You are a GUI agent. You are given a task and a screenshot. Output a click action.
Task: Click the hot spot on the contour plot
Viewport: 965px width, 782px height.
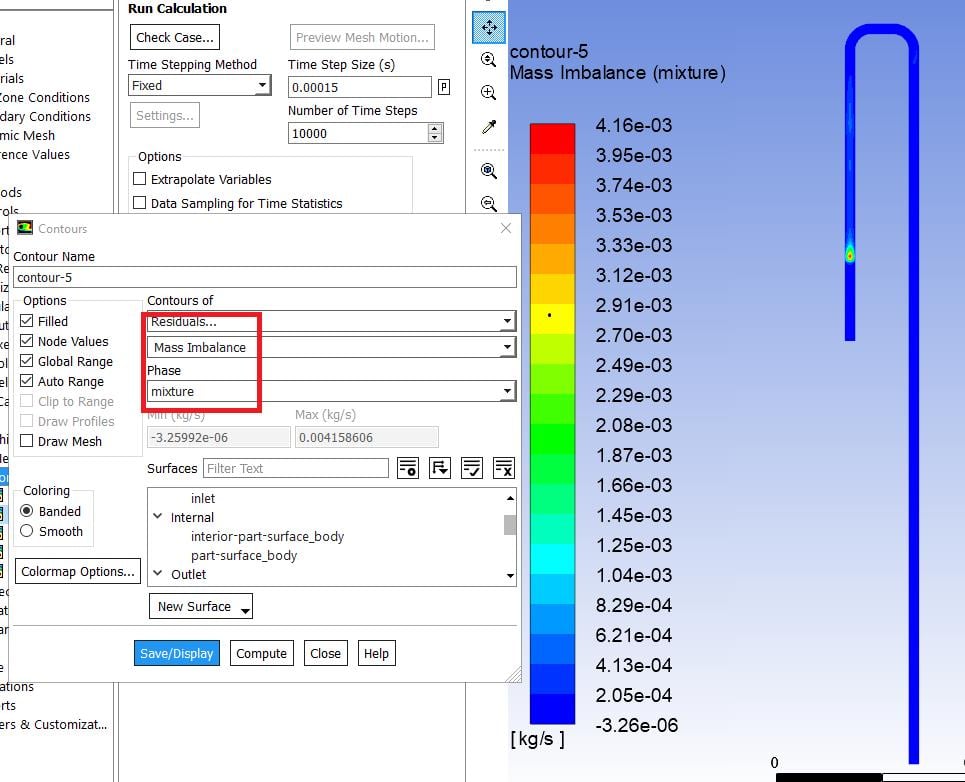pos(849,254)
